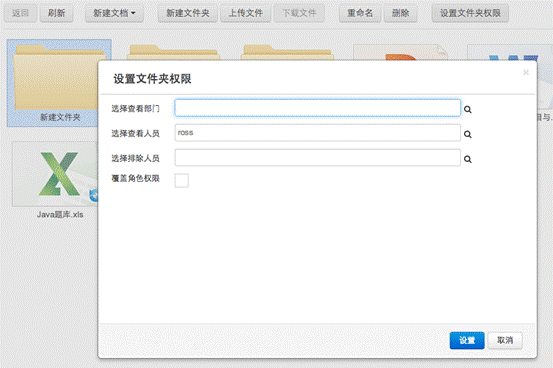Screen dimensions: 553x368
Task: Click the 新建文件夹 toolbar button
Action: click(188, 13)
